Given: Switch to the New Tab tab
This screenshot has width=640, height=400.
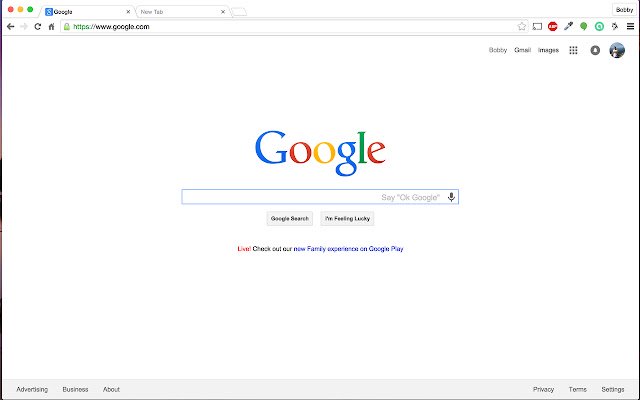Looking at the screenshot, I should pos(182,12).
